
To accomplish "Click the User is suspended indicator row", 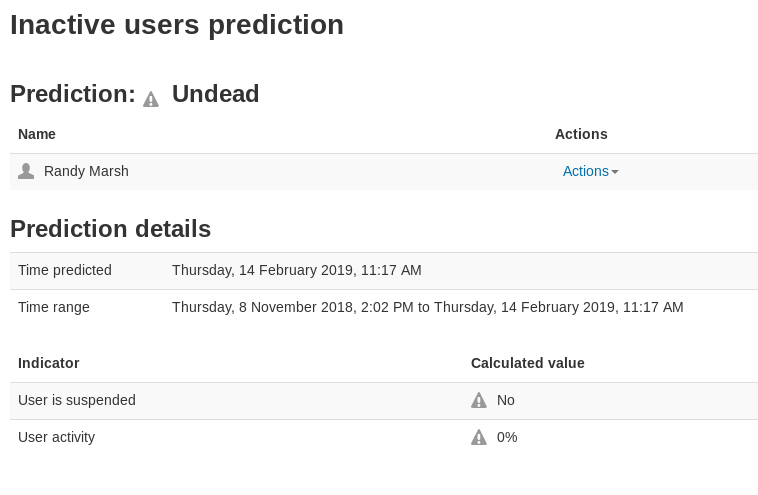I will [x=384, y=401].
